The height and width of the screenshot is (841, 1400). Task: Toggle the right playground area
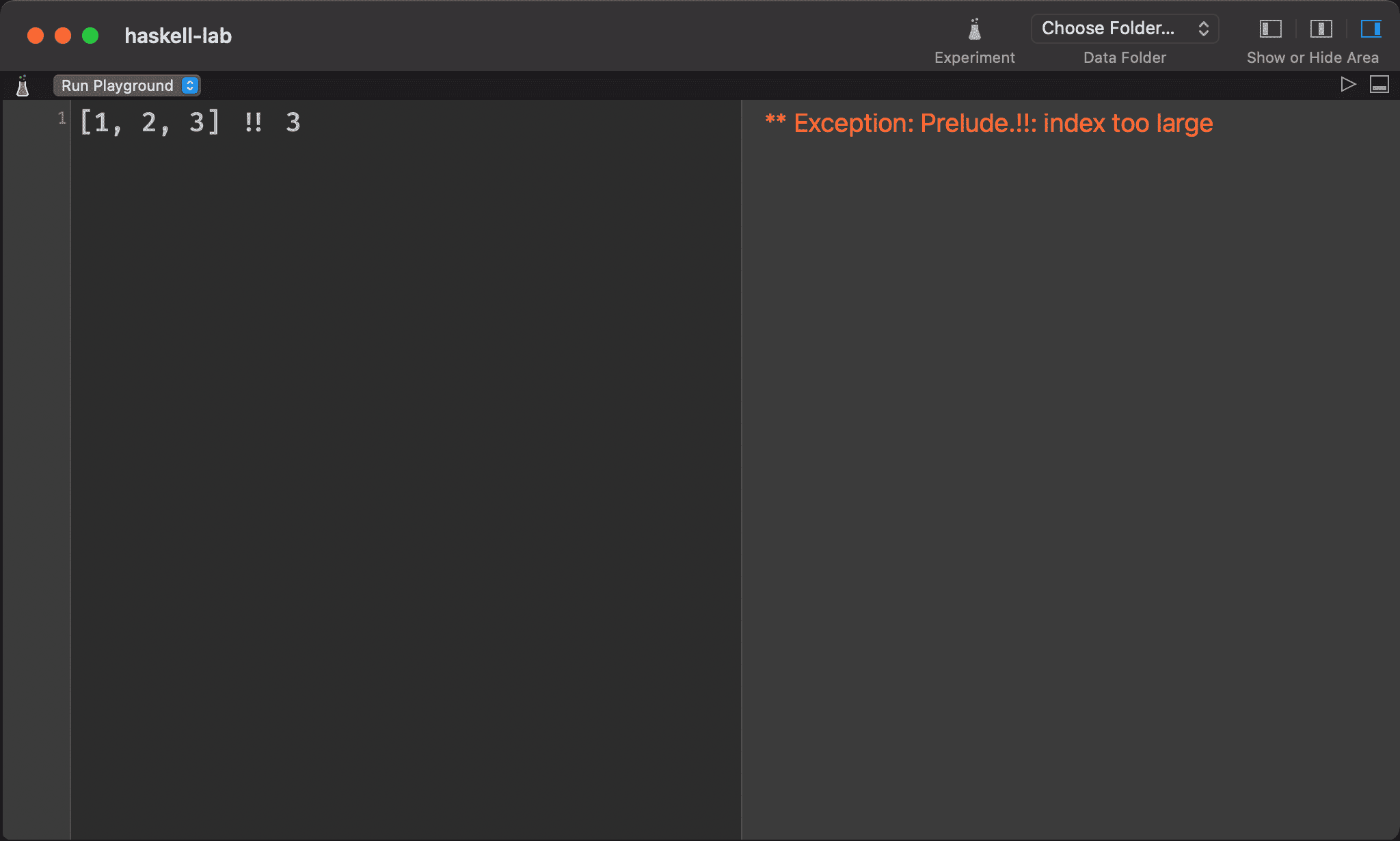coord(1371,29)
